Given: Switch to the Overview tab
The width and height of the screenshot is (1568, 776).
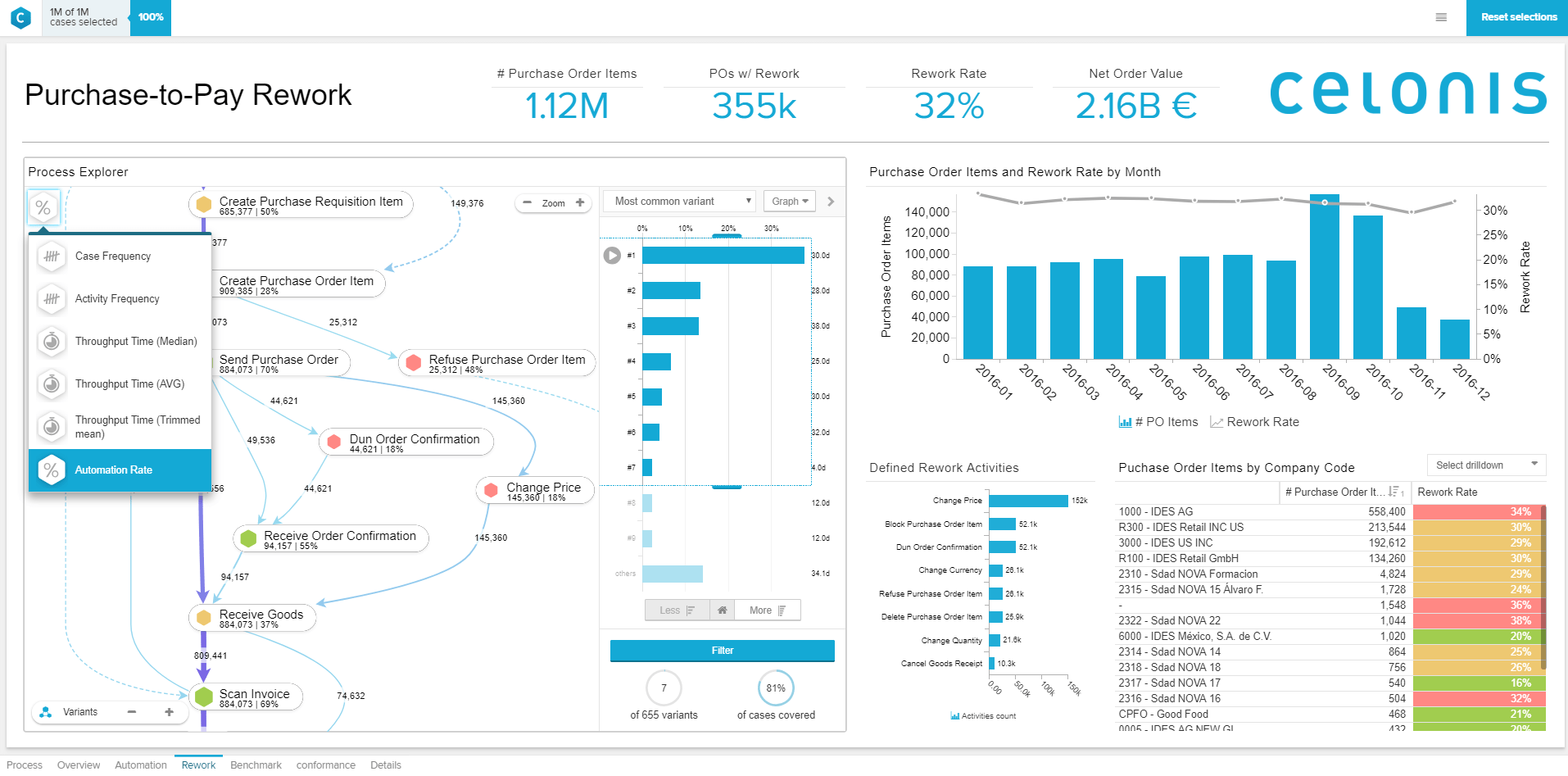Looking at the screenshot, I should click(x=79, y=765).
